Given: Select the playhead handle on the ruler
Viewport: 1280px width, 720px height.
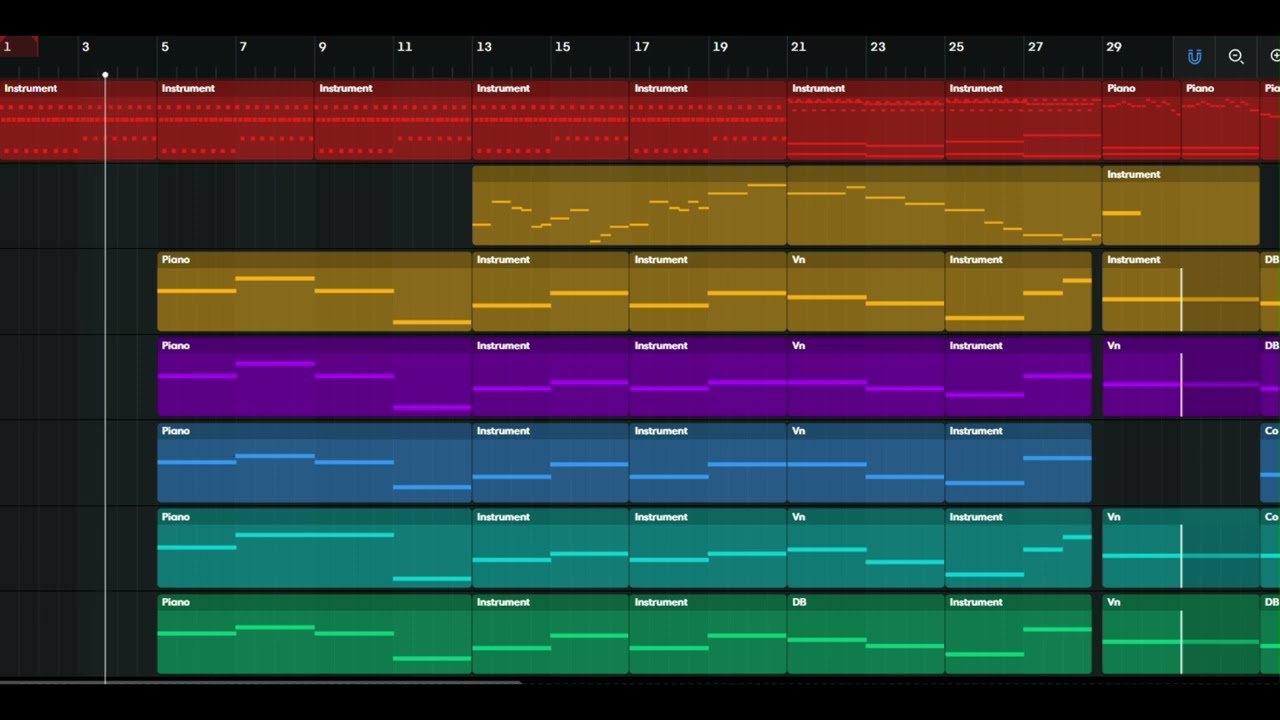Looking at the screenshot, I should pos(105,75).
